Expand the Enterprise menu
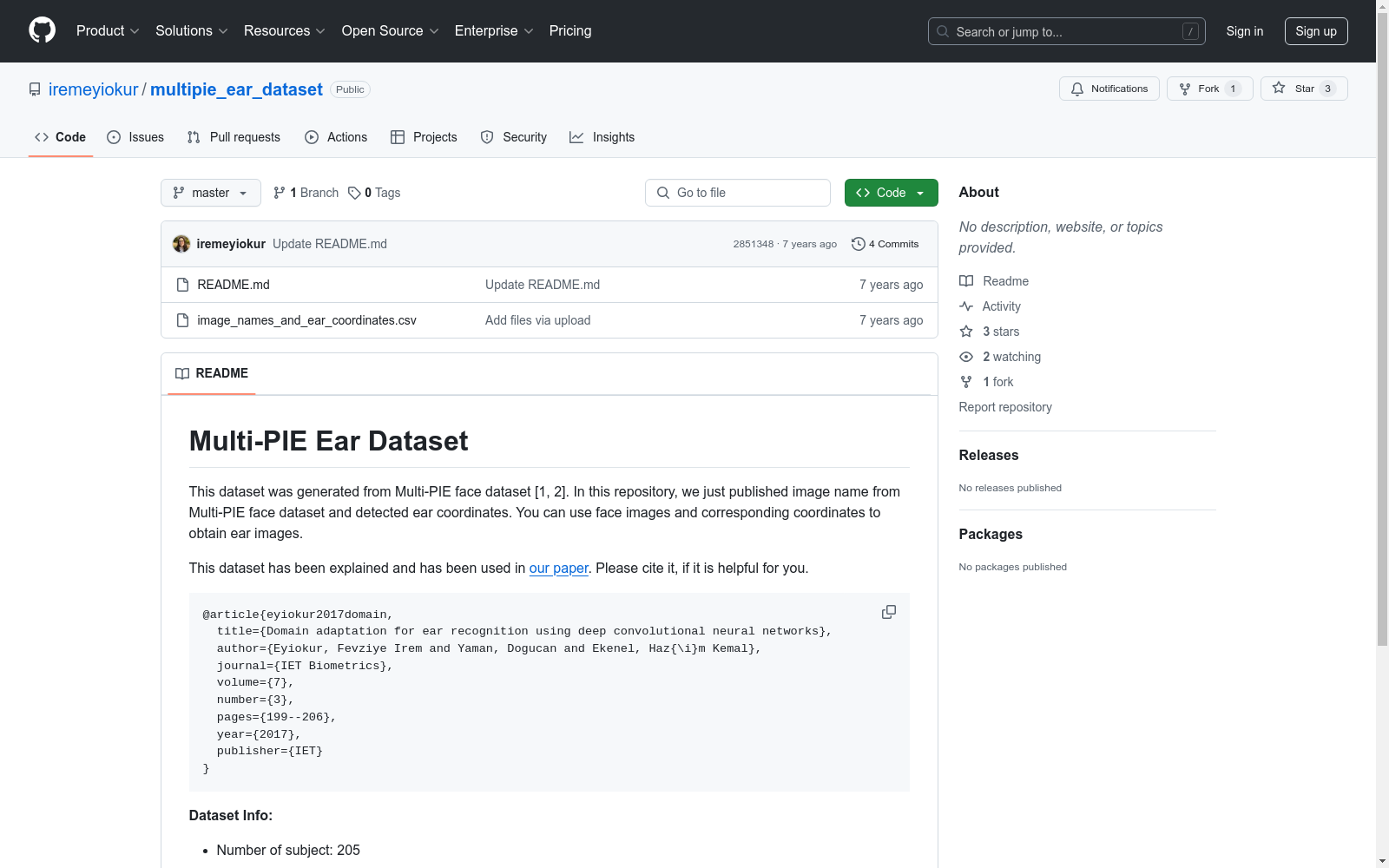The image size is (1389, 868). [494, 30]
